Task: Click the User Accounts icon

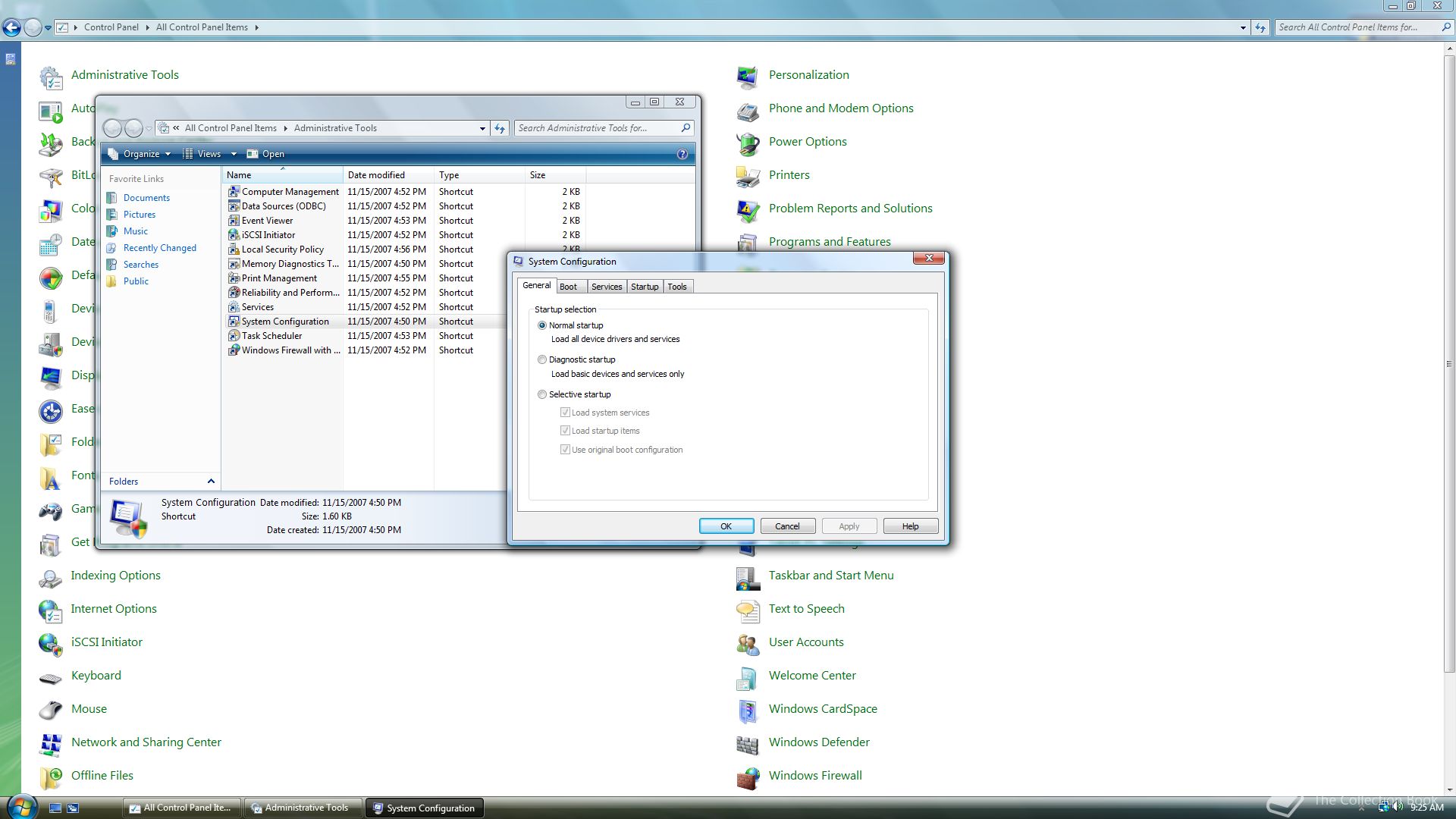Action: pos(748,644)
